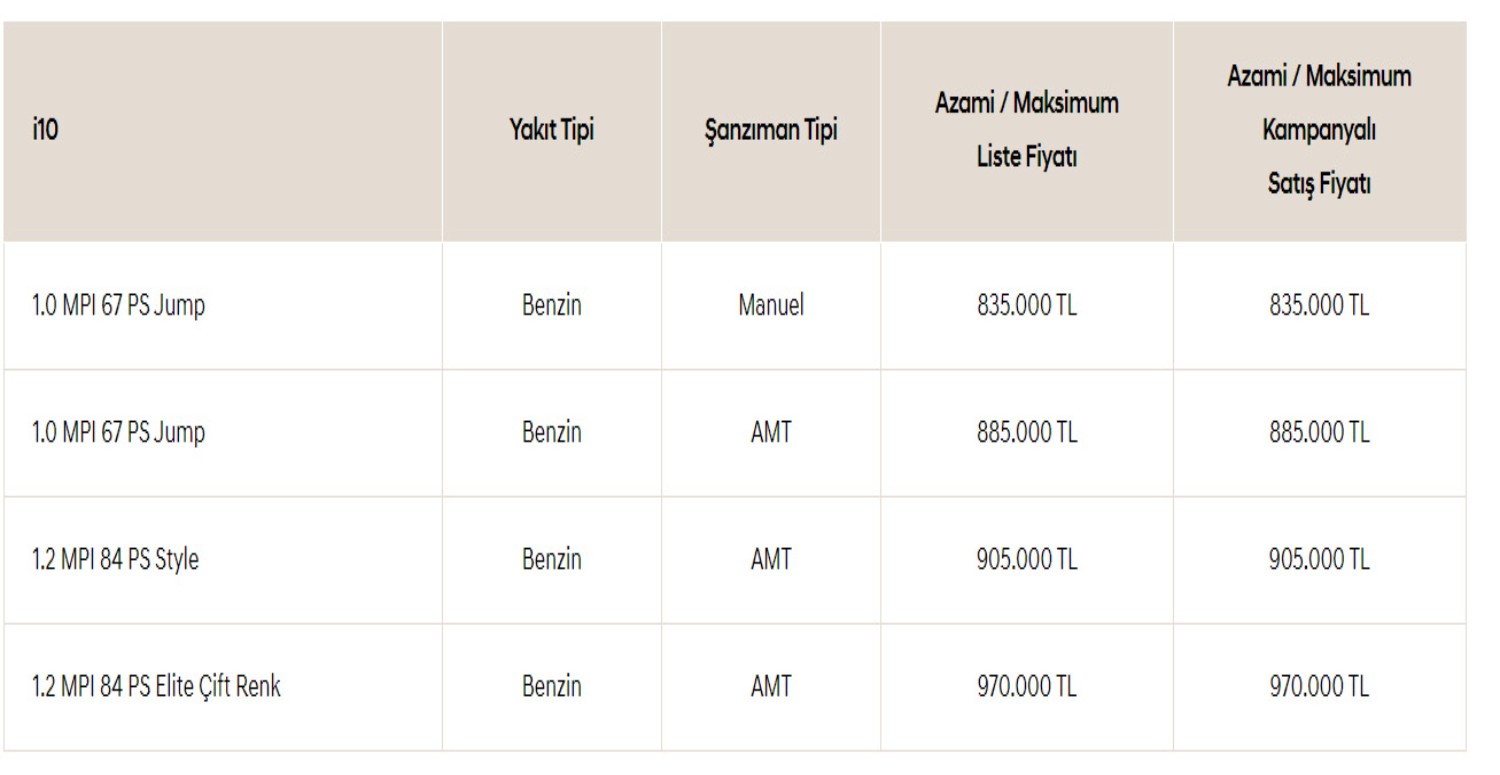Click the i10 column header

tap(46, 131)
